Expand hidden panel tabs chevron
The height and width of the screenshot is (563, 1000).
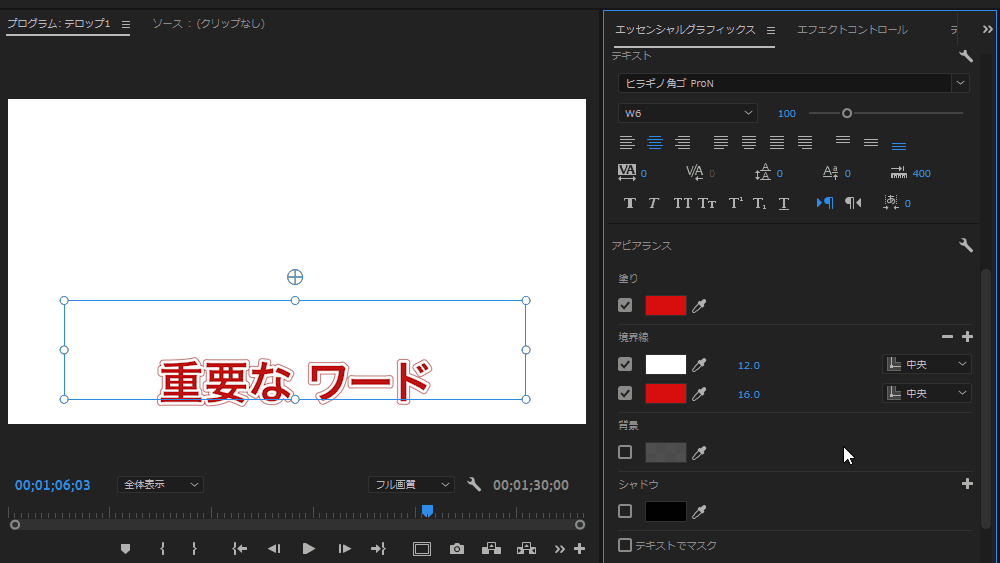[x=987, y=29]
